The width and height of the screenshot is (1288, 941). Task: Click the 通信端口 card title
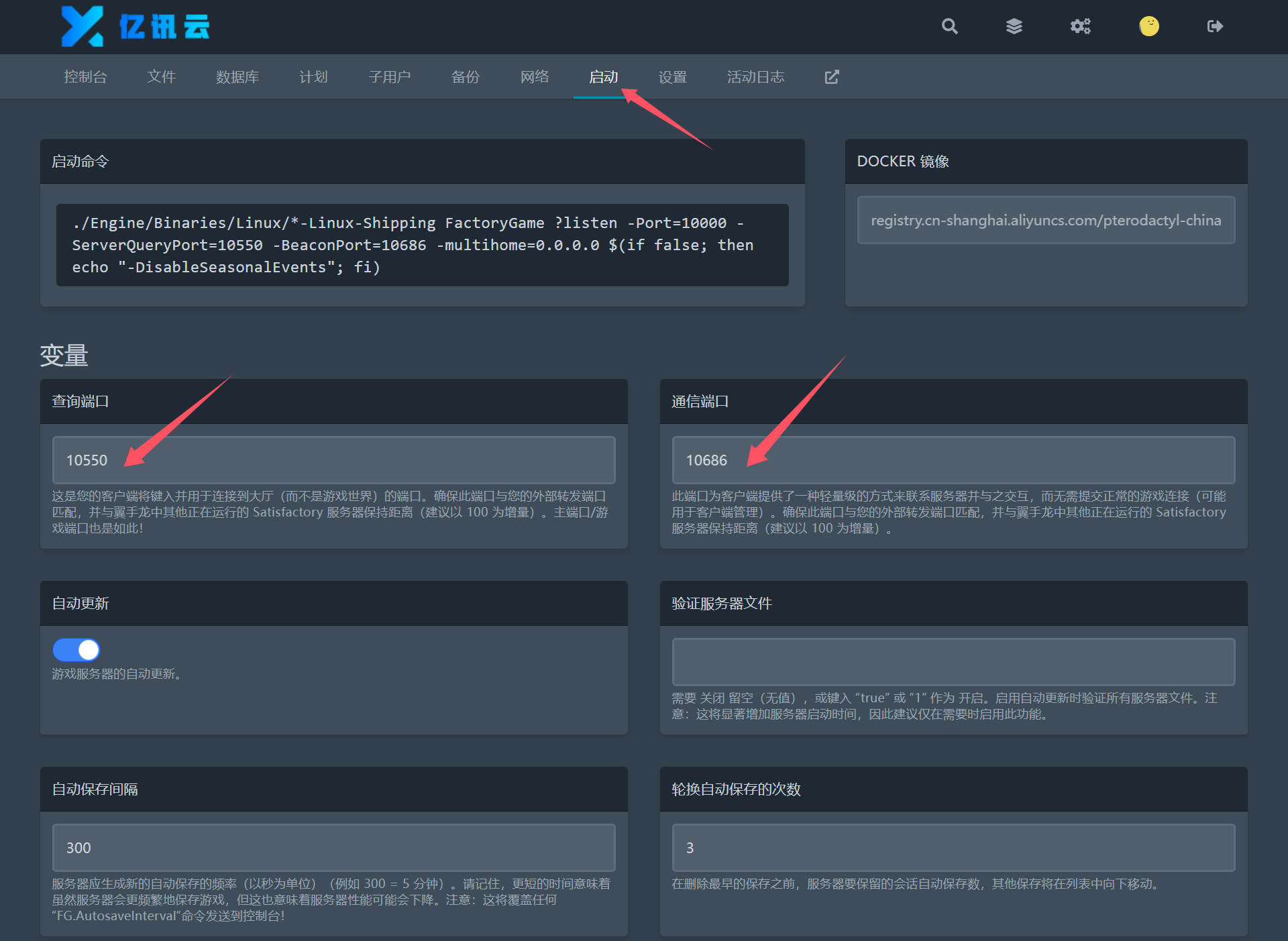tap(700, 401)
